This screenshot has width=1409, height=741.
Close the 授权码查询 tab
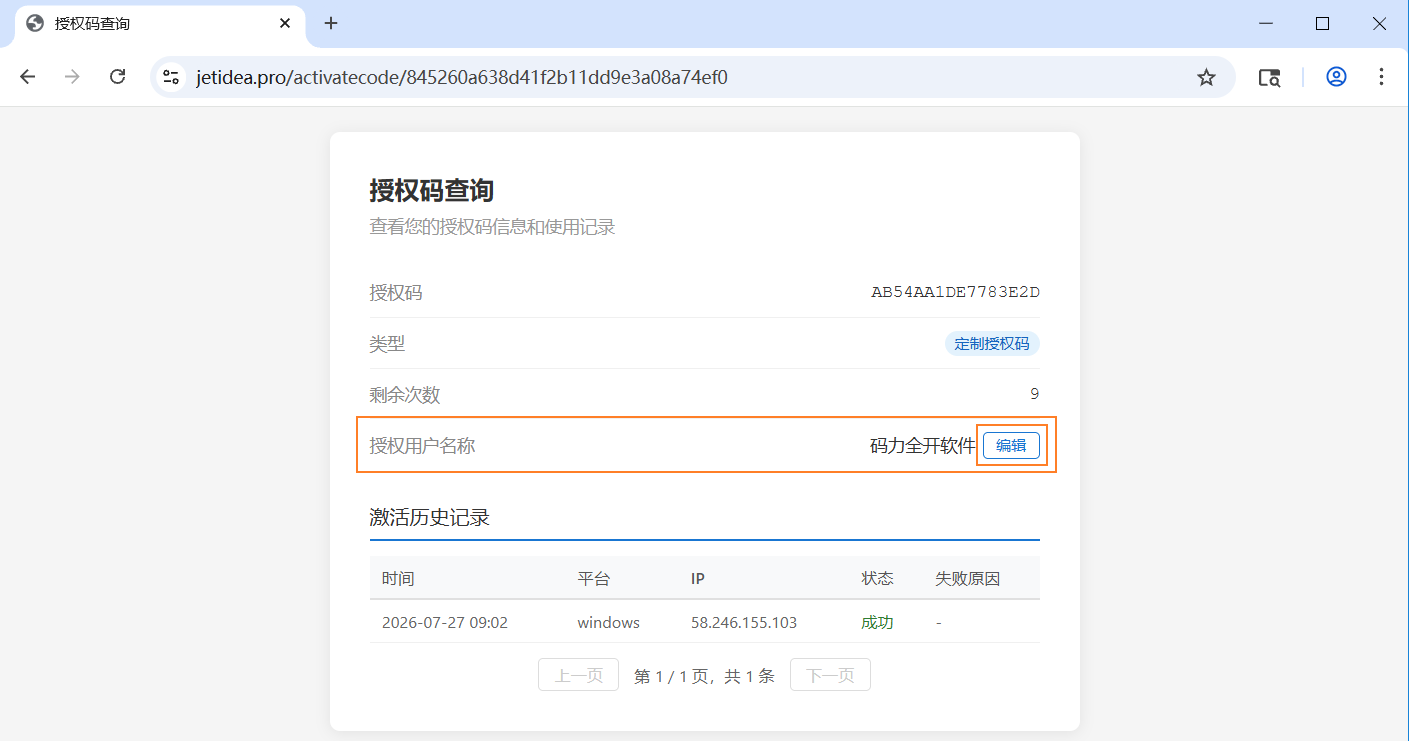285,23
